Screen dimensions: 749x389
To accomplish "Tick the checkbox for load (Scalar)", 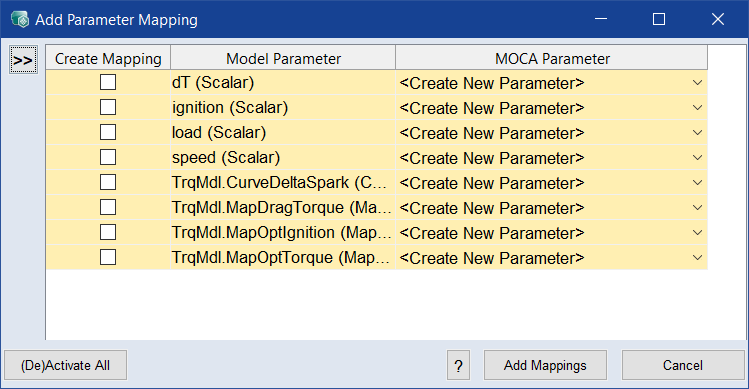I will click(x=108, y=132).
